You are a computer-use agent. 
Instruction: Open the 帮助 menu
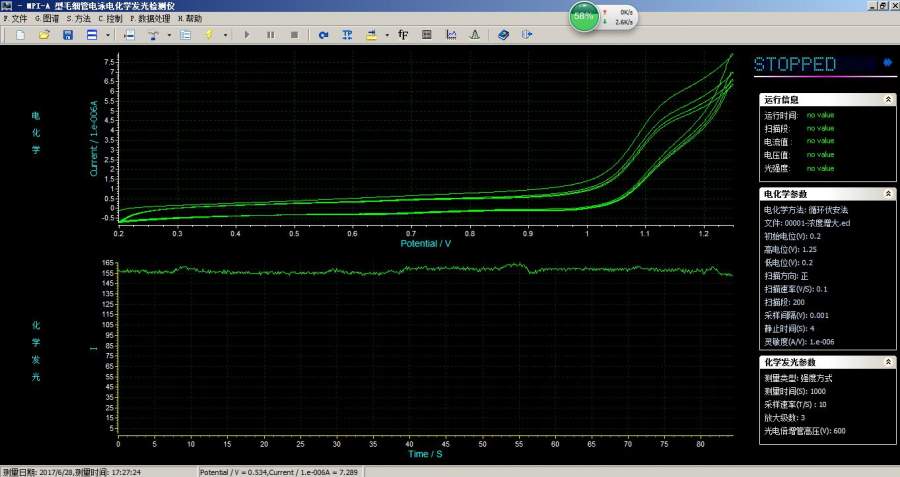pos(189,18)
